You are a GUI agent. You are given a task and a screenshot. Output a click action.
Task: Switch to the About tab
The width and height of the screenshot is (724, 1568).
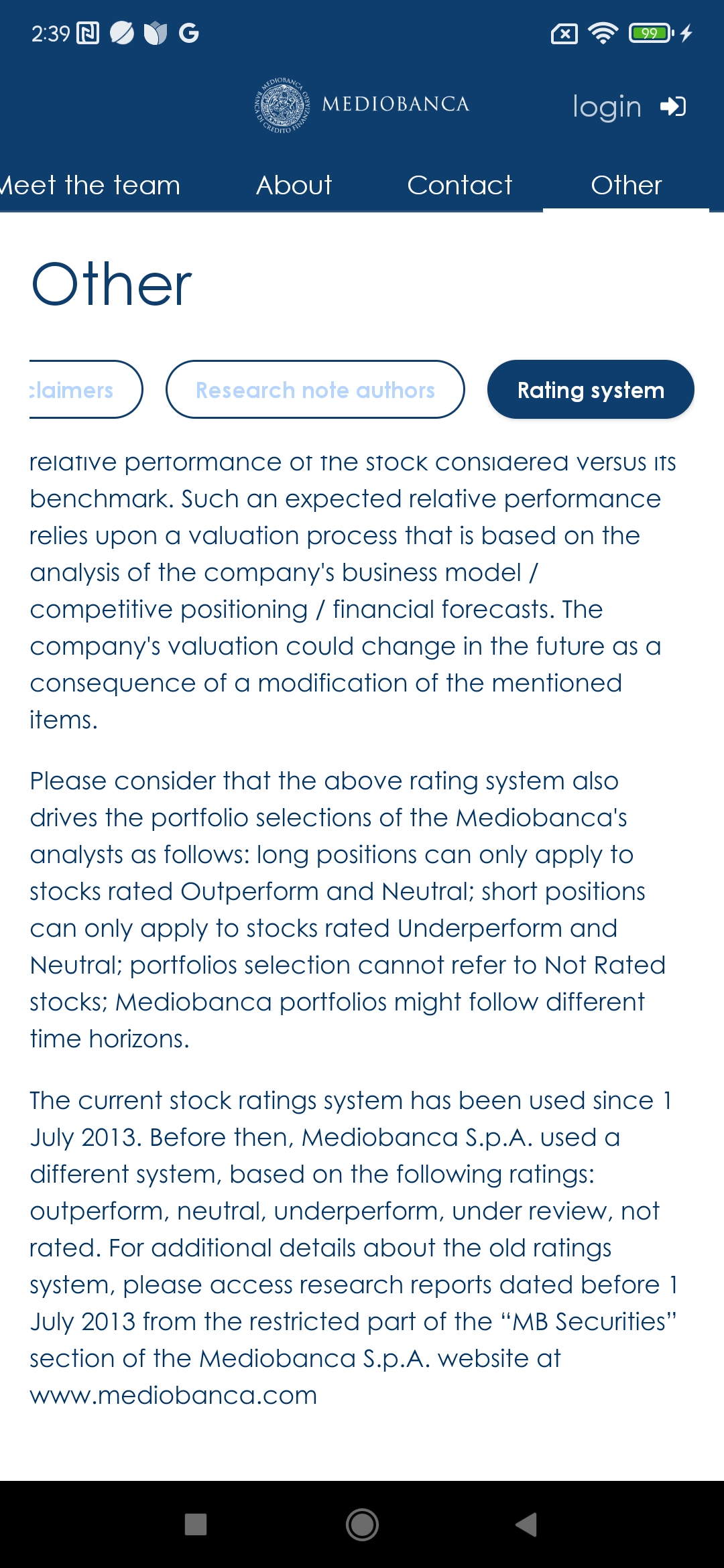294,185
